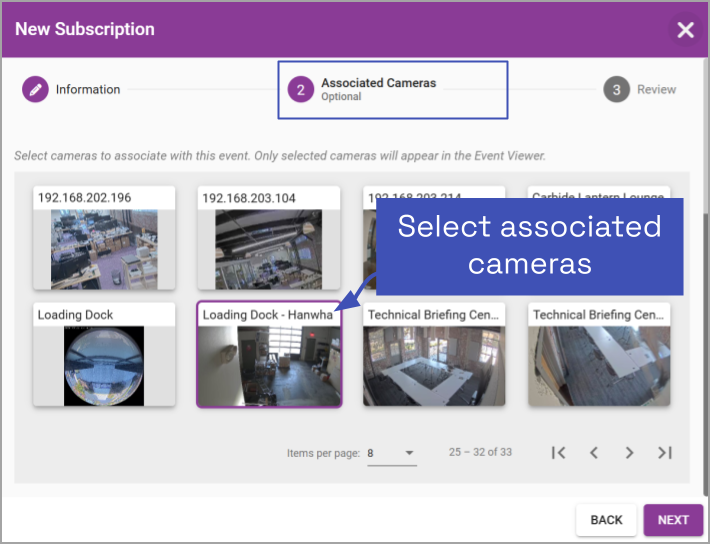Click the step 2 circle icon

pyautogui.click(x=301, y=90)
